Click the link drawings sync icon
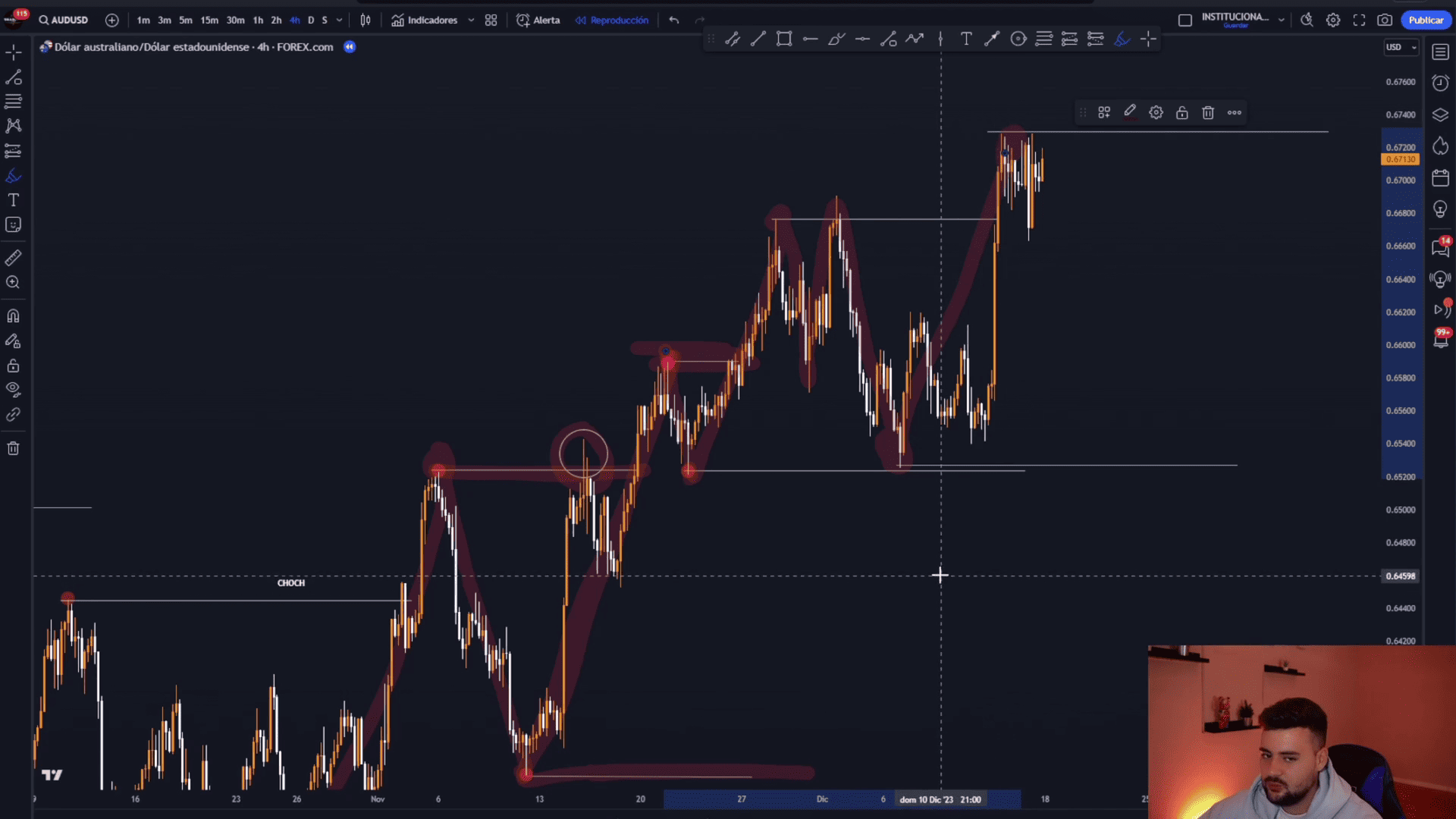 tap(13, 415)
